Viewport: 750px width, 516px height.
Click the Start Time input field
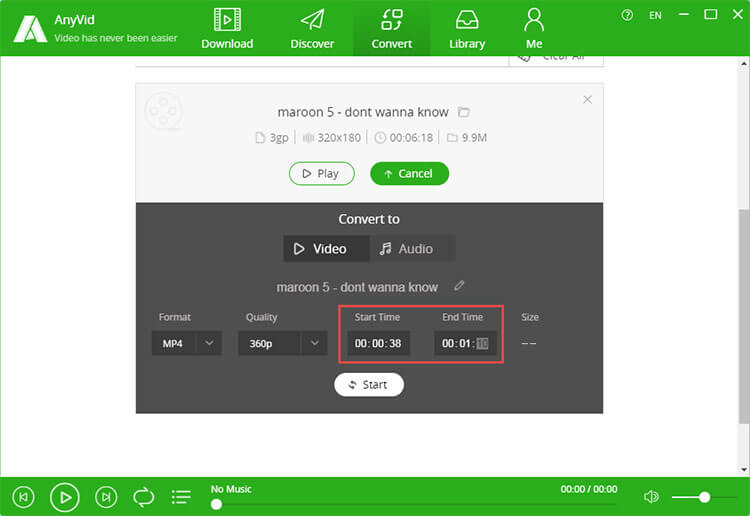pyautogui.click(x=378, y=343)
